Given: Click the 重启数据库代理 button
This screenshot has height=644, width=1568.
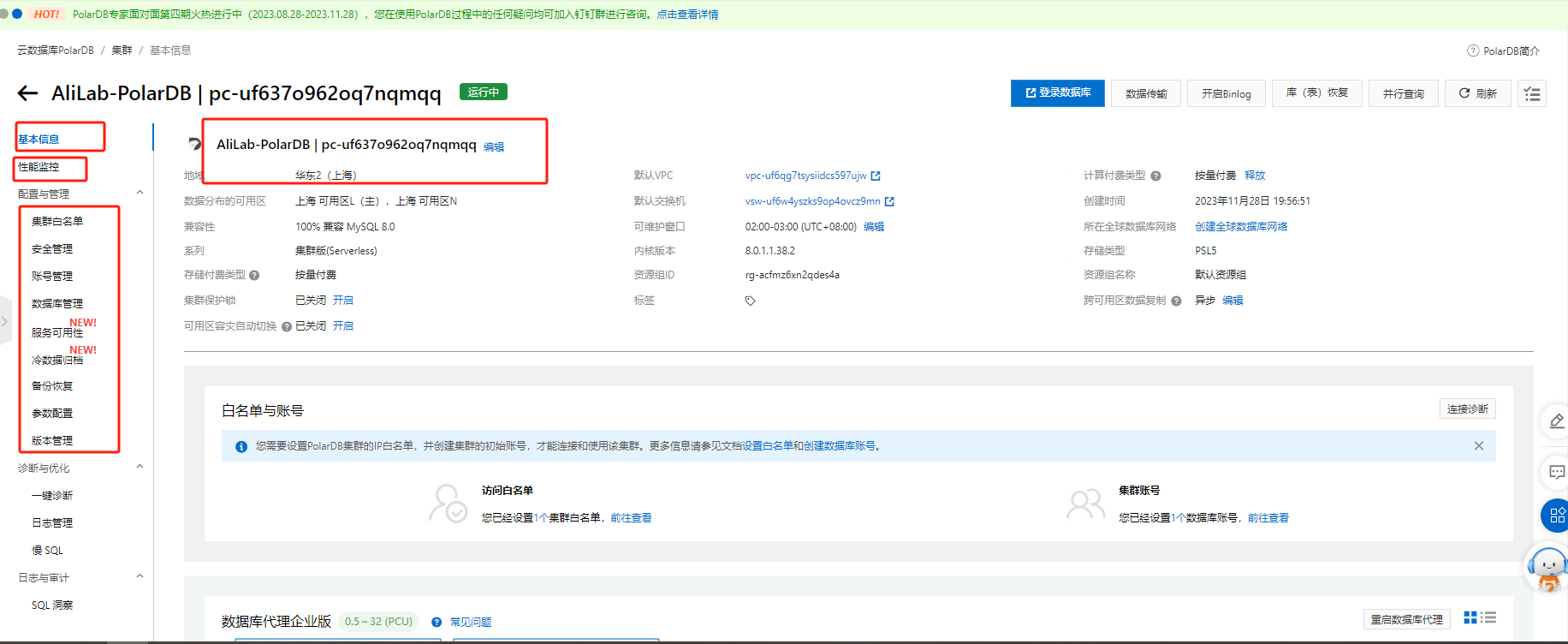Looking at the screenshot, I should point(1407,620).
